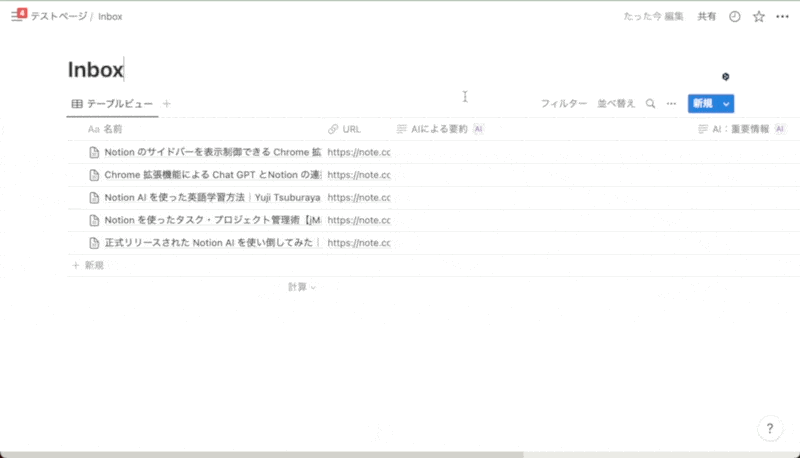
Task: Open page icon of Notion を使ったタスク row
Action: (94, 220)
